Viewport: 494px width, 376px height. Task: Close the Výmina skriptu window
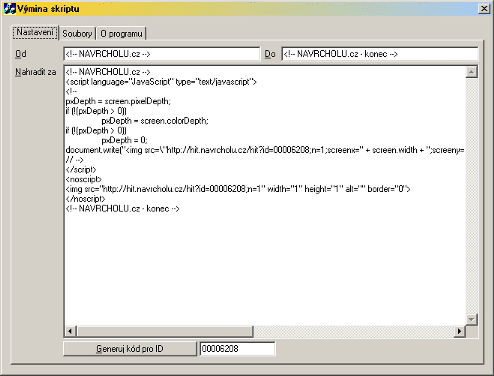click(x=484, y=8)
